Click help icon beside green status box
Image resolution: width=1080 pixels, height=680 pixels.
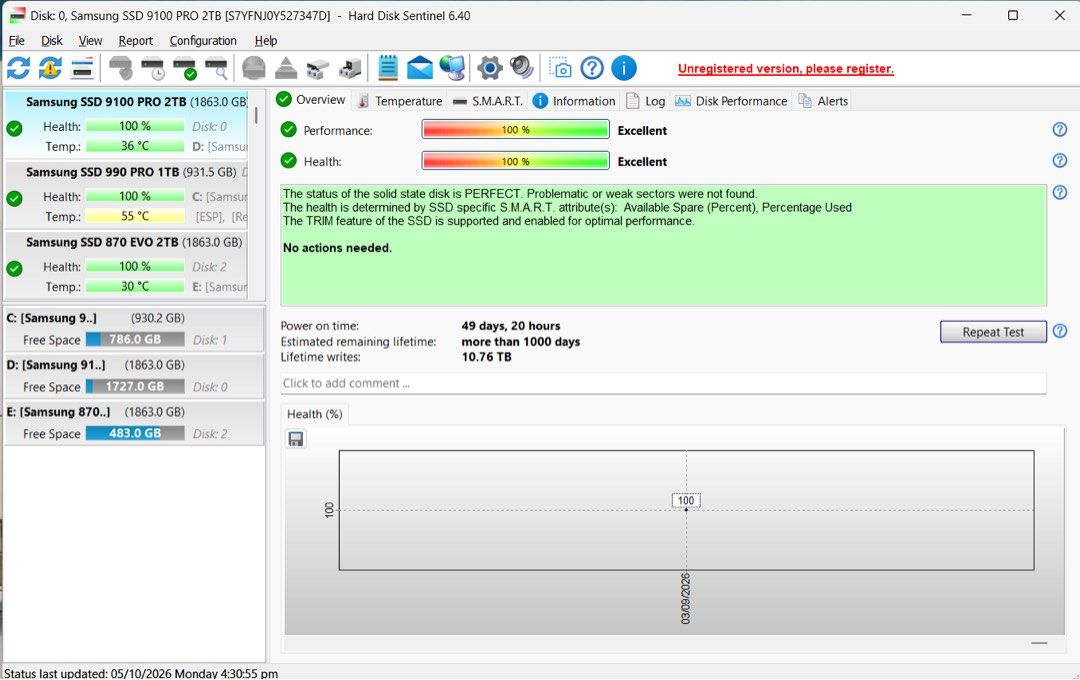(x=1060, y=192)
